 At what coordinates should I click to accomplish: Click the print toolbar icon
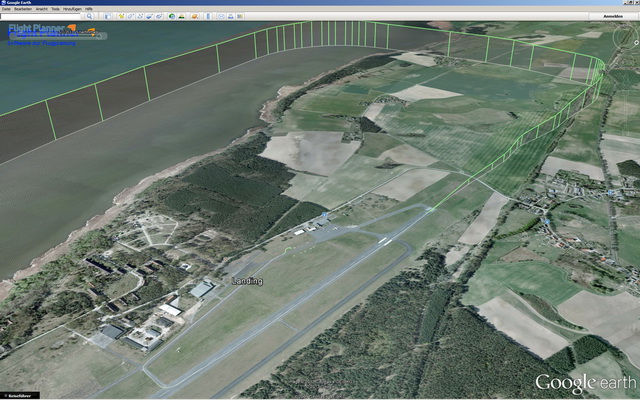click(x=231, y=16)
